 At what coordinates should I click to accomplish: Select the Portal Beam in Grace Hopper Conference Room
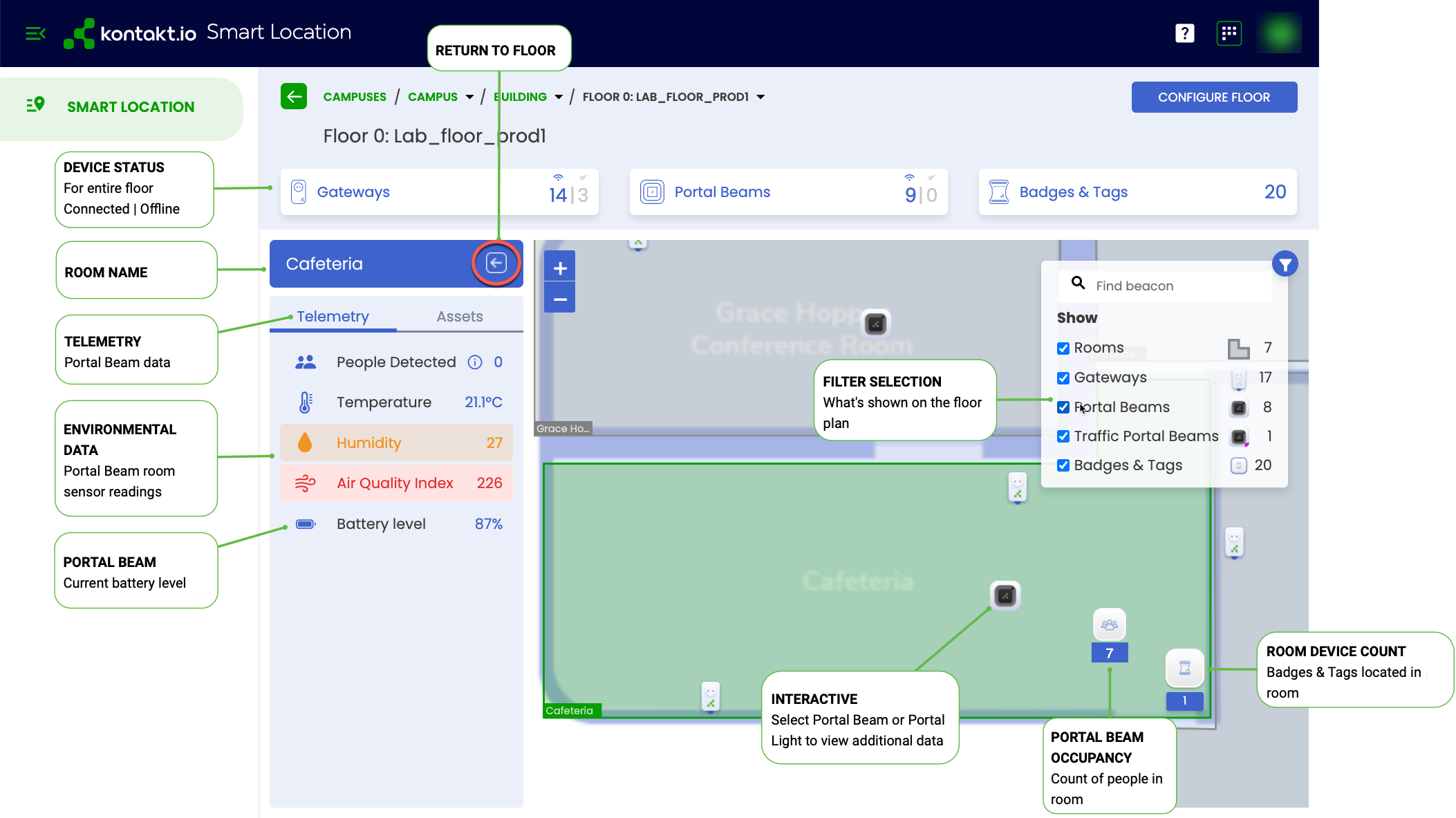click(x=875, y=323)
